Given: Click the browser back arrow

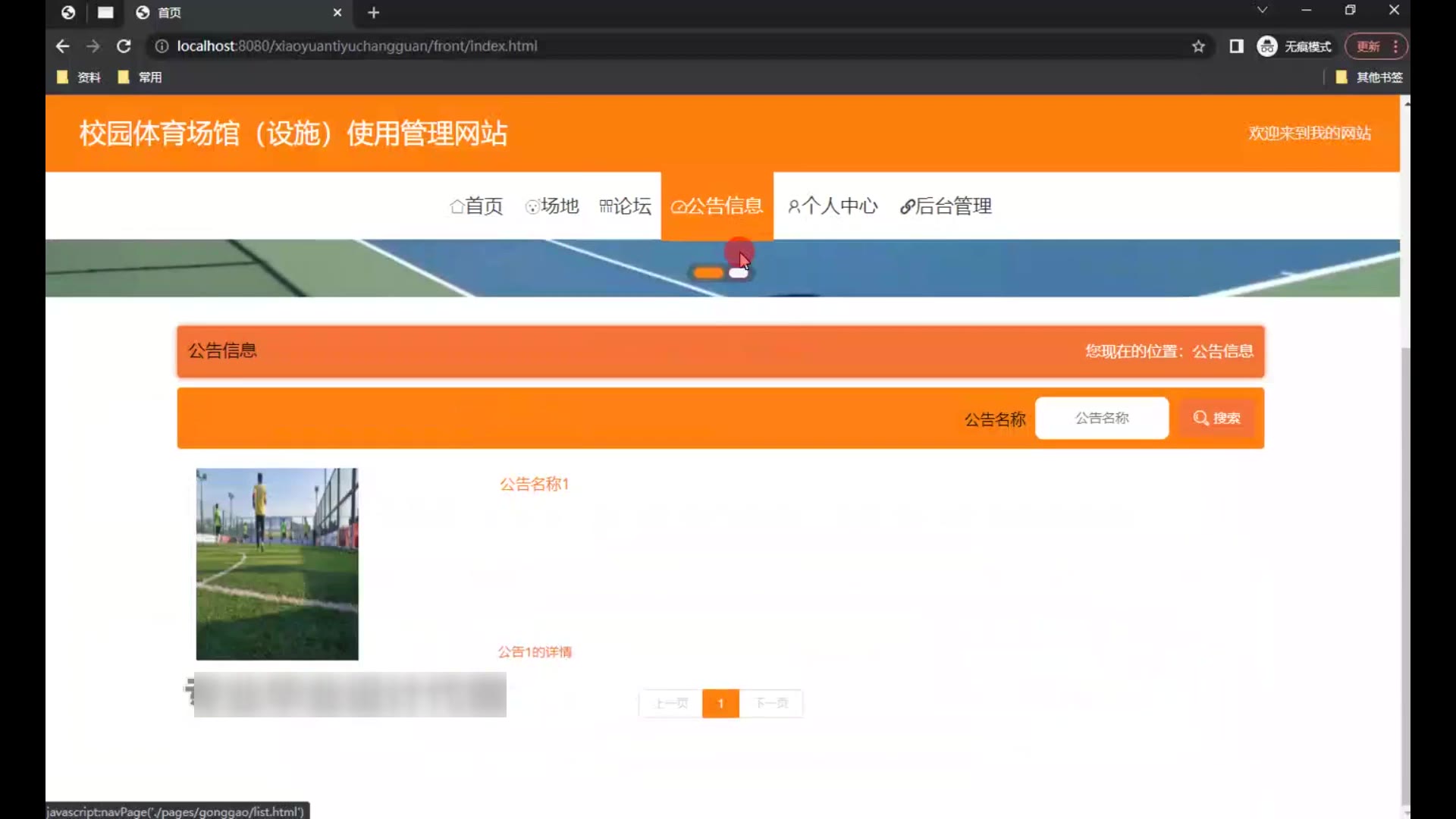Looking at the screenshot, I should point(62,46).
